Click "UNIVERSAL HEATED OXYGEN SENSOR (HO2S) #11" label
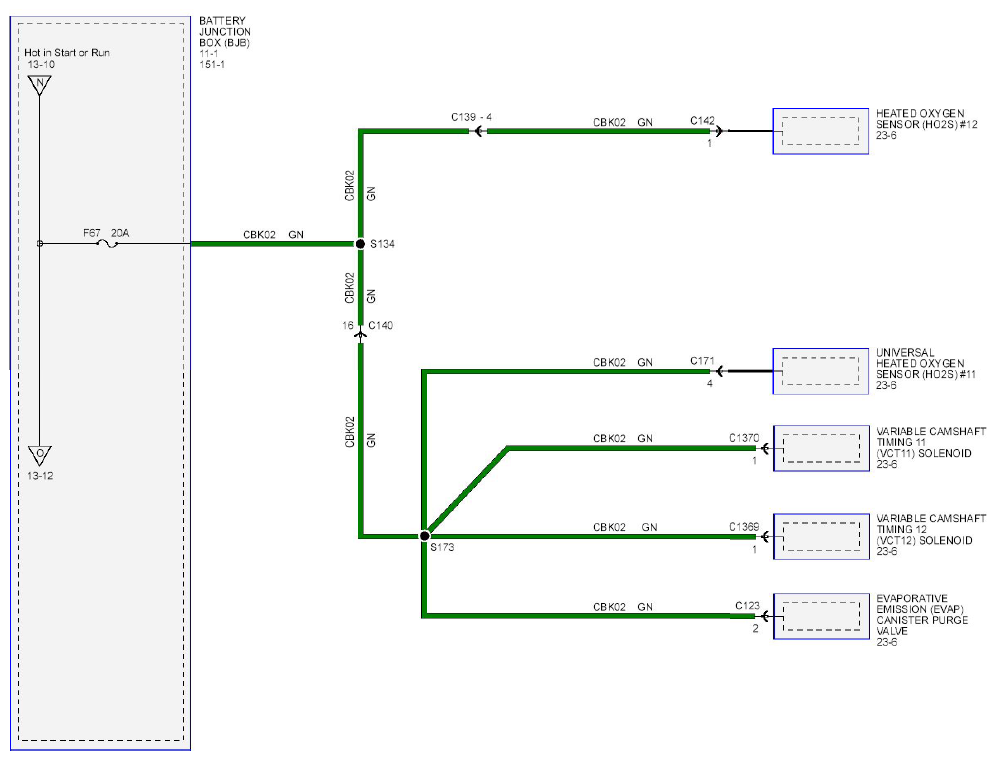 point(925,363)
